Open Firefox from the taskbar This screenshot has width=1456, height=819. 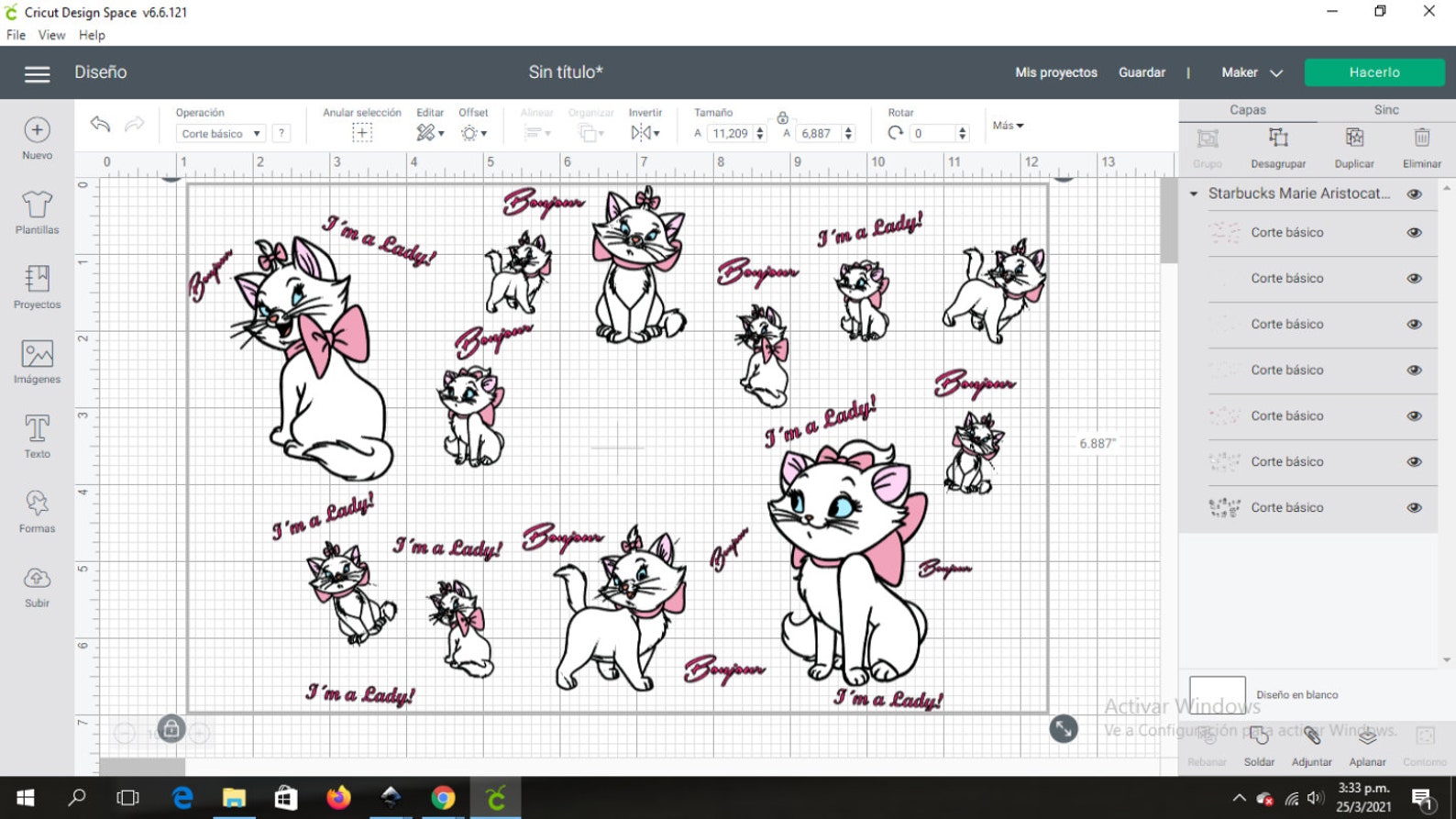(338, 798)
